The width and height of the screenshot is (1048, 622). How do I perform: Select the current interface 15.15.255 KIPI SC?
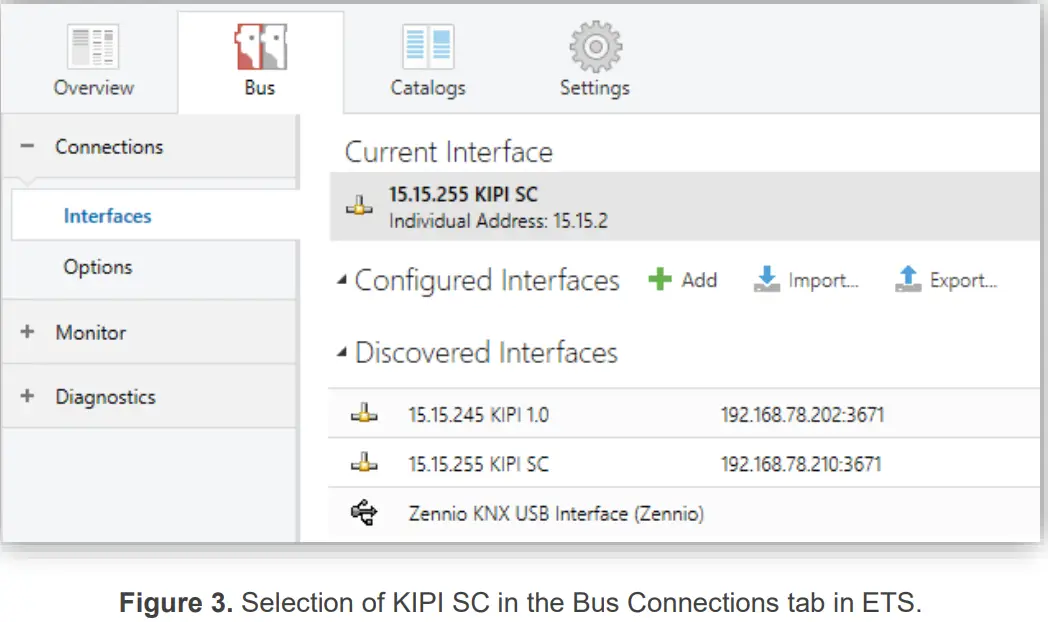[500, 205]
